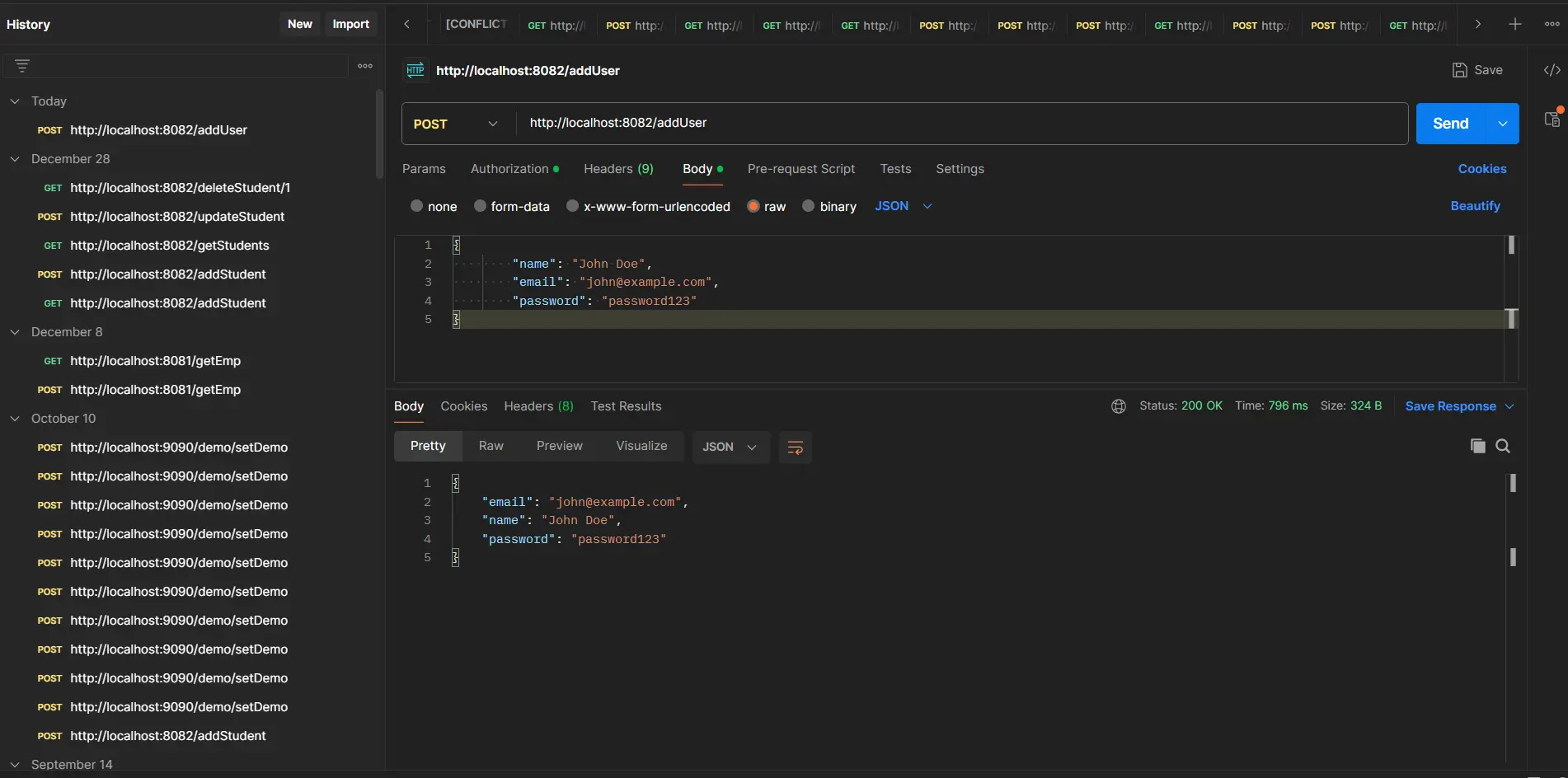Image resolution: width=1568 pixels, height=778 pixels.
Task: Copy the response body using the copy icon
Action: click(1478, 446)
